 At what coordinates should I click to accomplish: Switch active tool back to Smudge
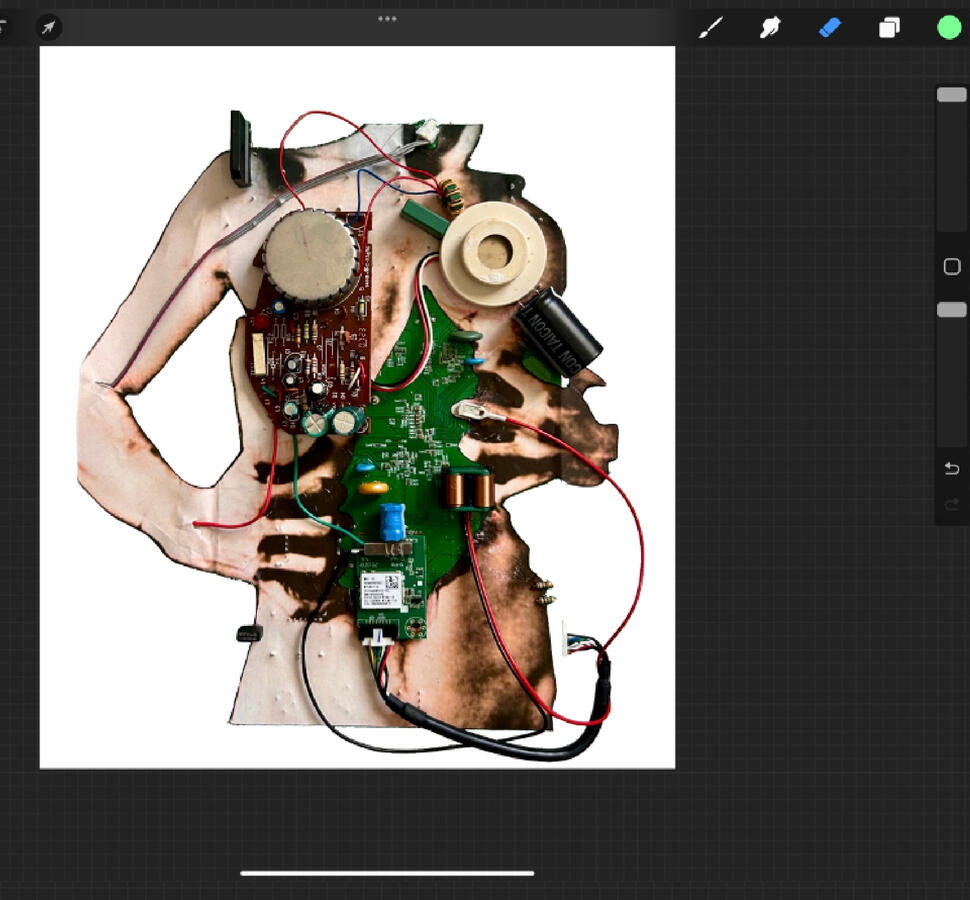pos(770,27)
